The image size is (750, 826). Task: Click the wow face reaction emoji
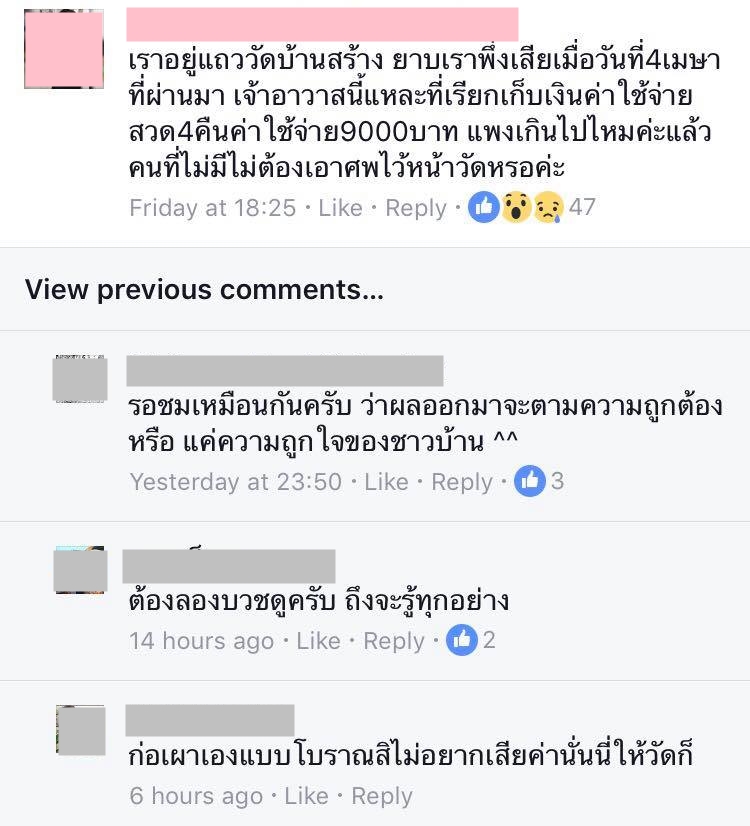click(516, 207)
